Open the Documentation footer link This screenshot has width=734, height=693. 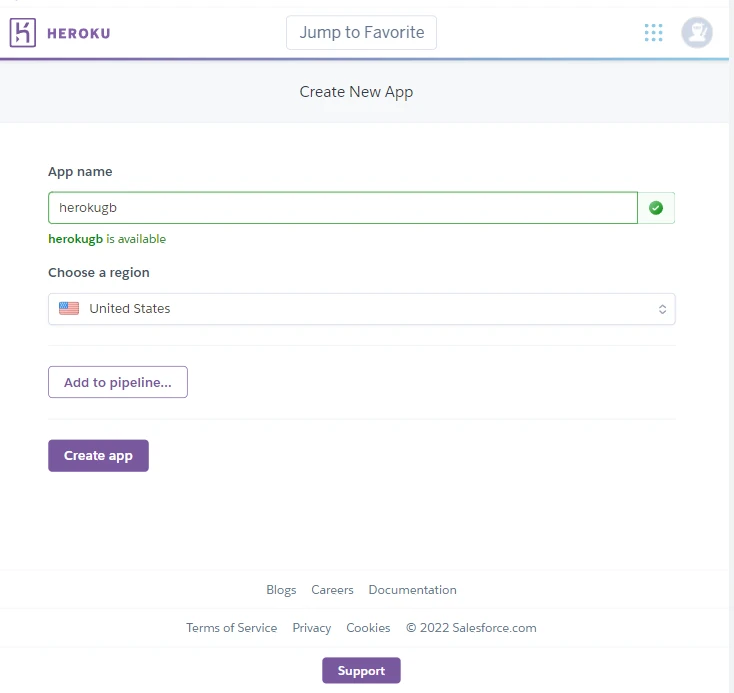pos(412,590)
